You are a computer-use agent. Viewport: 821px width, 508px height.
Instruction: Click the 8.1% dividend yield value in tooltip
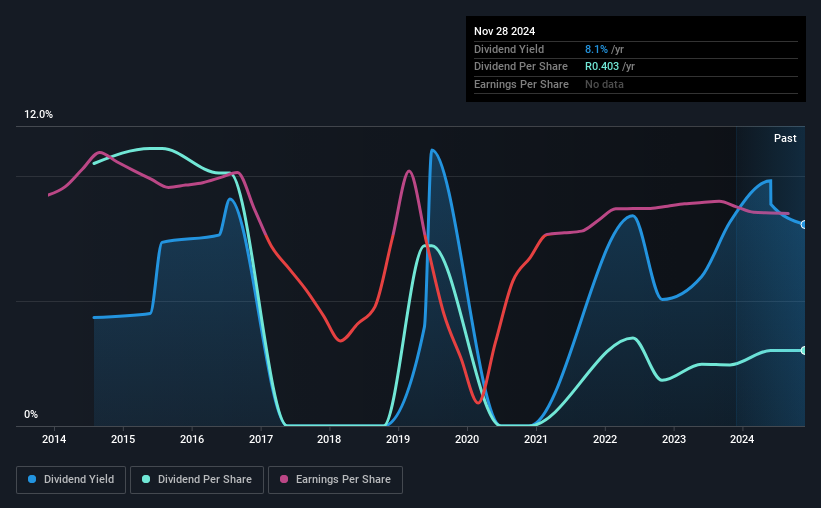point(596,49)
